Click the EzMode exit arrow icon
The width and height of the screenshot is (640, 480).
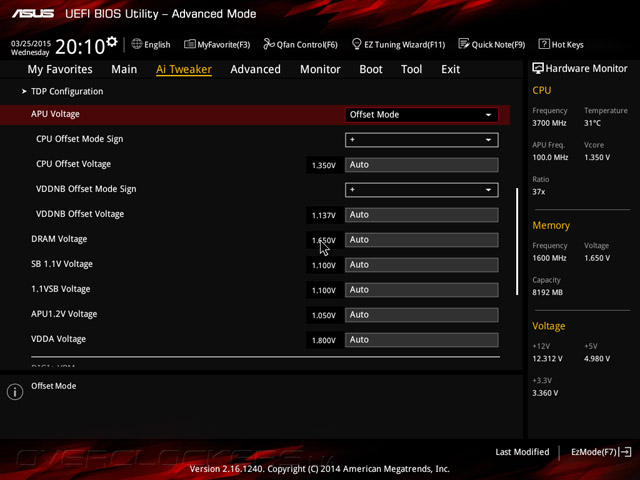(x=625, y=452)
